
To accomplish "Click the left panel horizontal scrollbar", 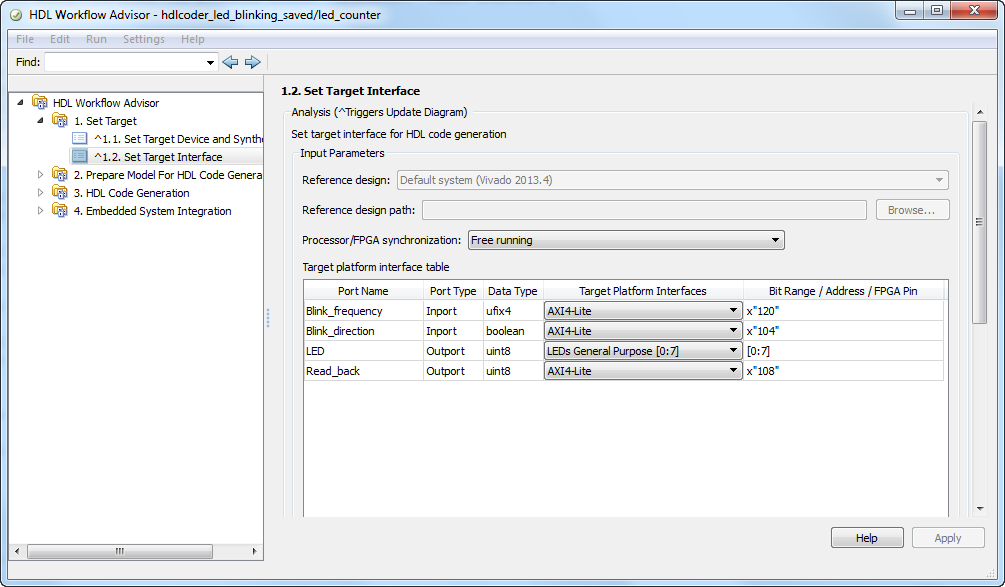I will point(120,551).
